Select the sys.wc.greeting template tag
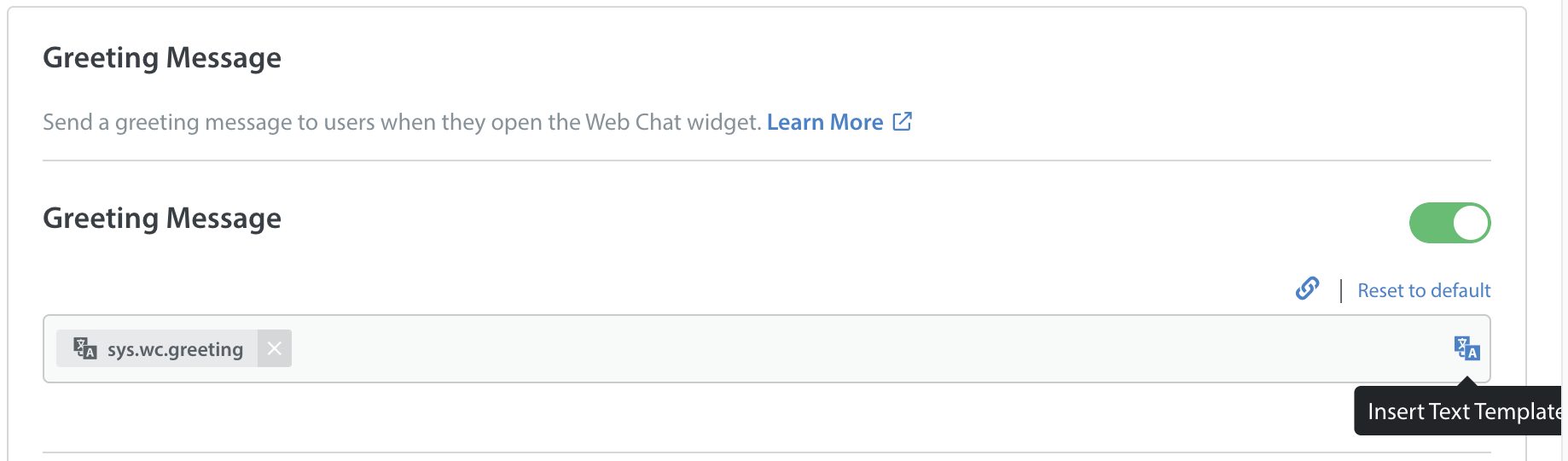Image resolution: width=1568 pixels, height=461 pixels. (x=174, y=349)
